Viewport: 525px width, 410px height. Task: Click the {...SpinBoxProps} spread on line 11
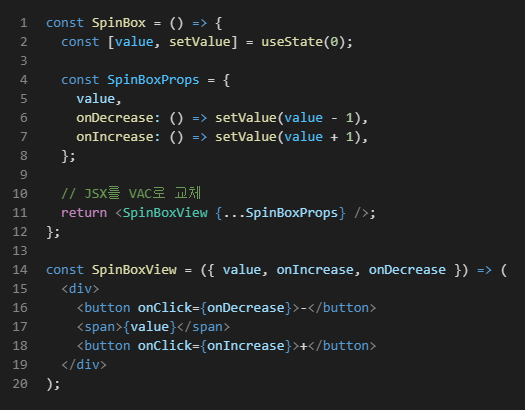click(x=280, y=213)
